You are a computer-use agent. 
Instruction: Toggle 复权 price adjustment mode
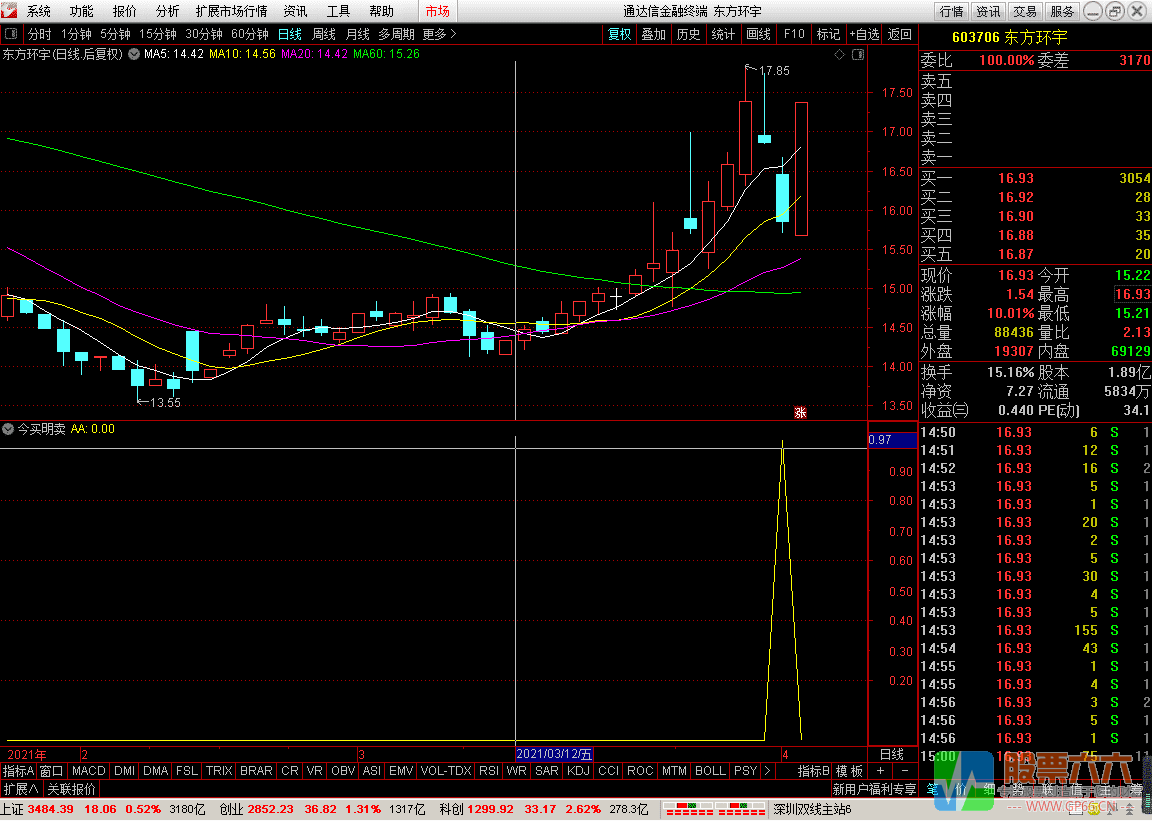point(620,34)
